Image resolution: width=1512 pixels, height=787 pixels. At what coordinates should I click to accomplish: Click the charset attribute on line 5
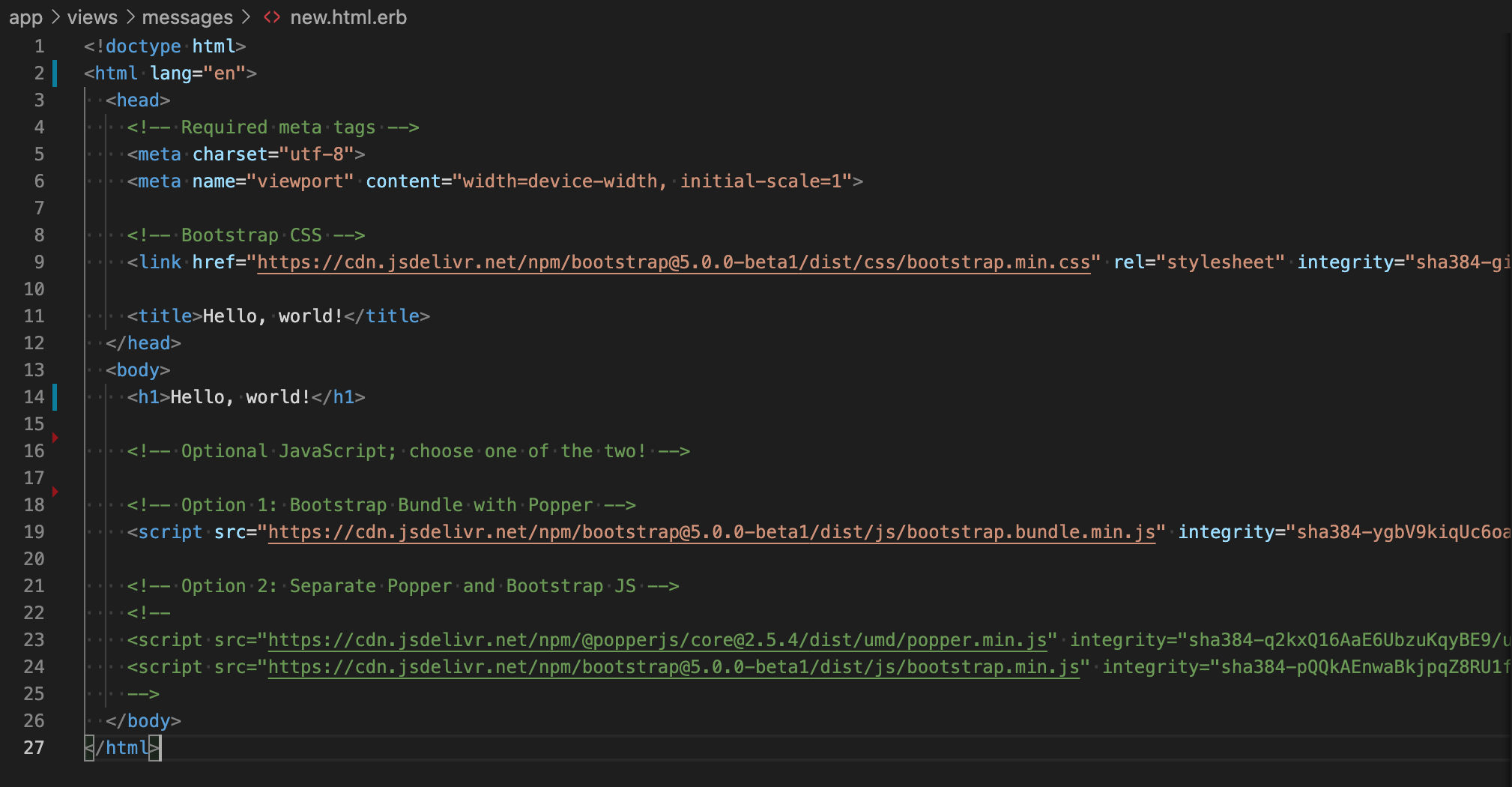(229, 154)
